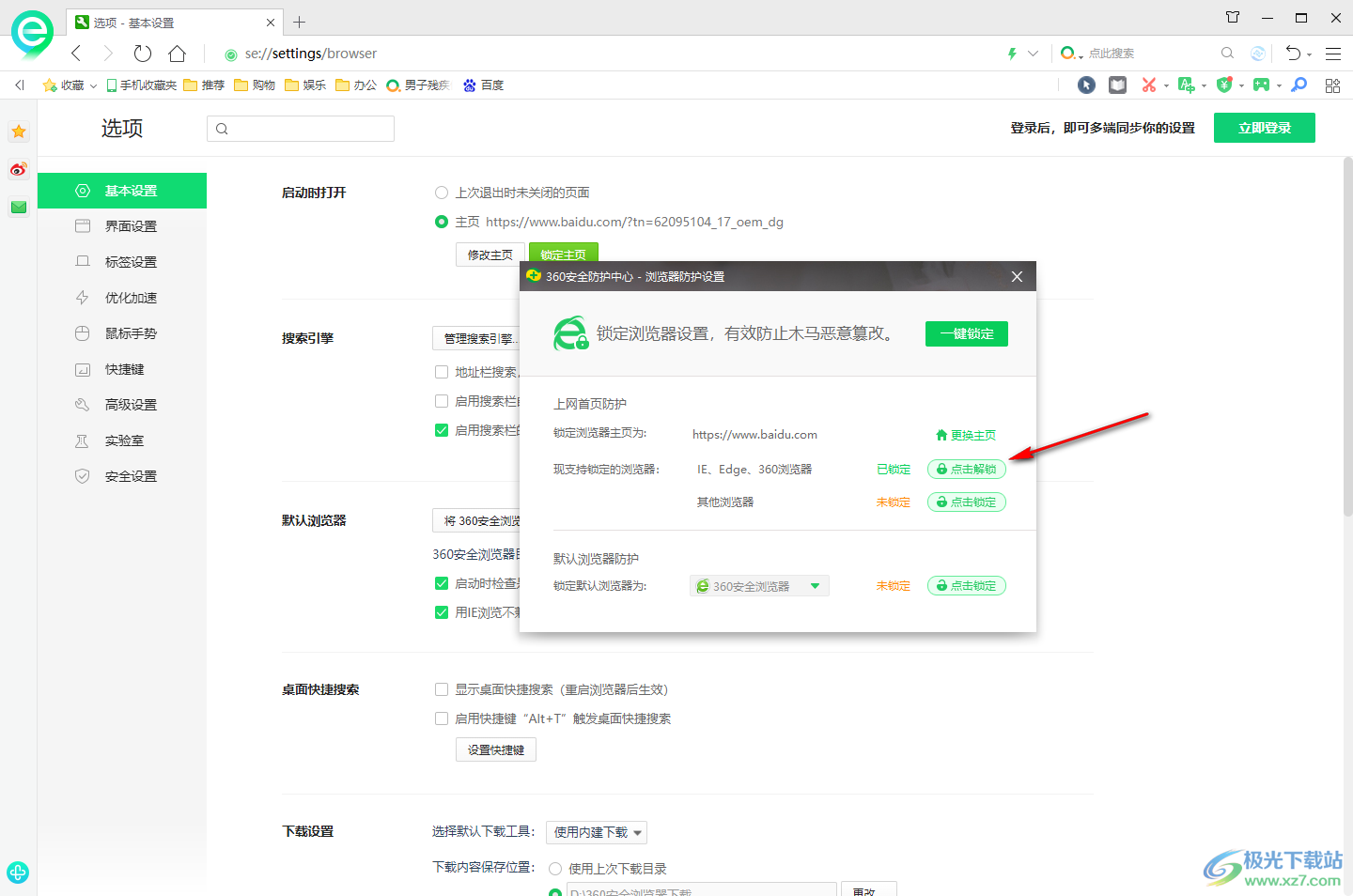Select 使用上次下载目录 radio option

[x=555, y=869]
